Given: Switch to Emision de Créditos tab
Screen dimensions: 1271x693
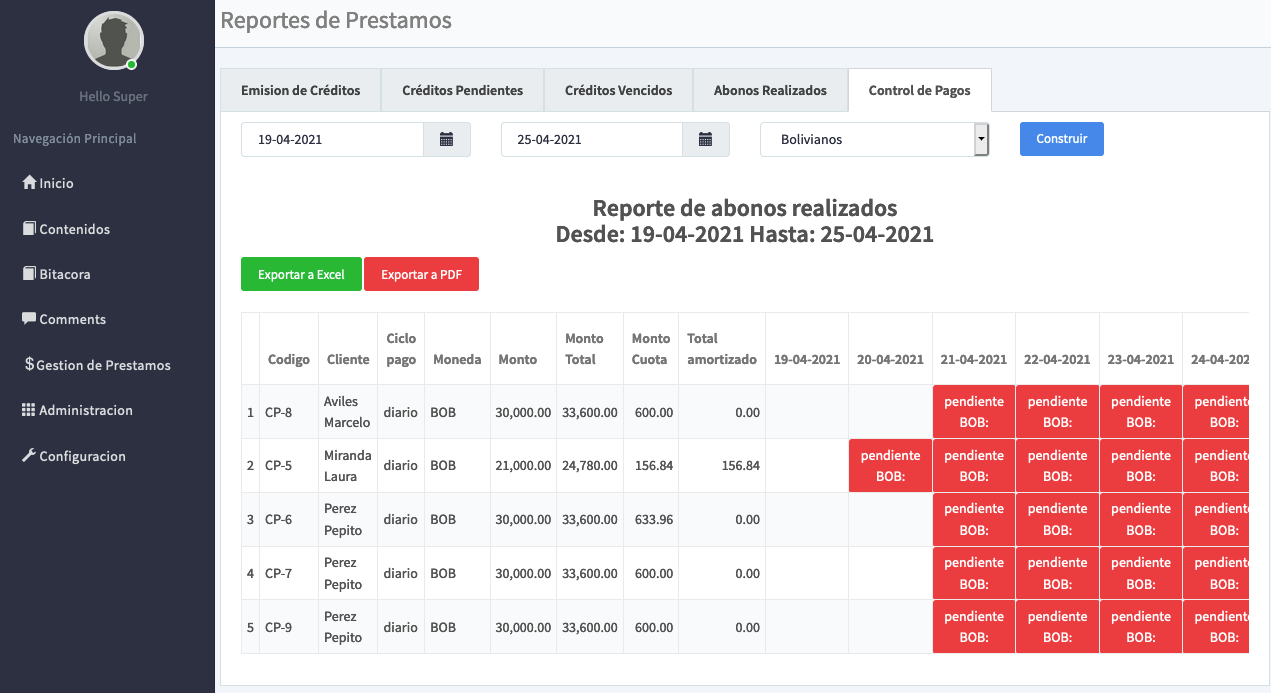Looking at the screenshot, I should click(300, 90).
